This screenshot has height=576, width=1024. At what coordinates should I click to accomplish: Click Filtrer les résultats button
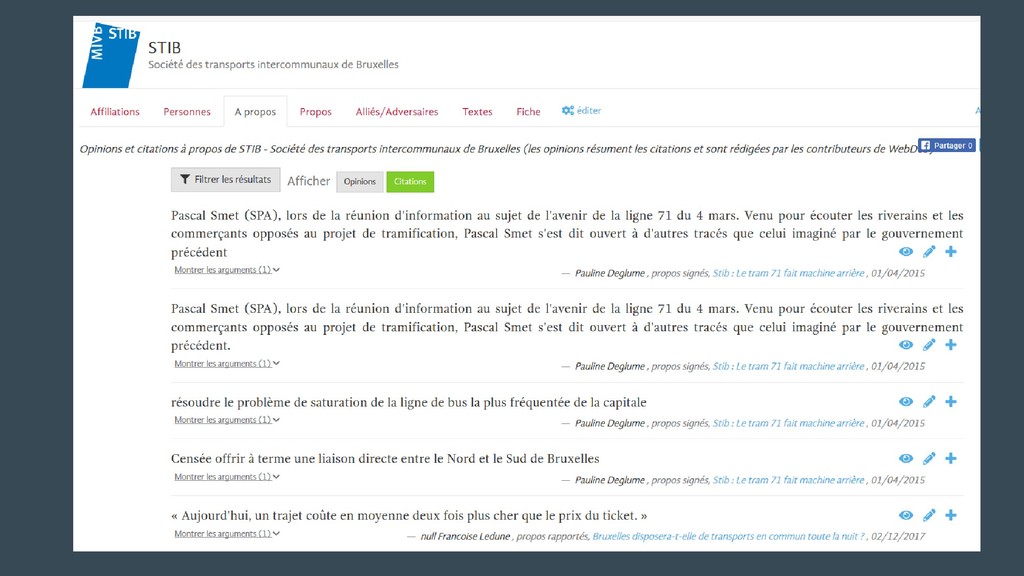pos(225,180)
